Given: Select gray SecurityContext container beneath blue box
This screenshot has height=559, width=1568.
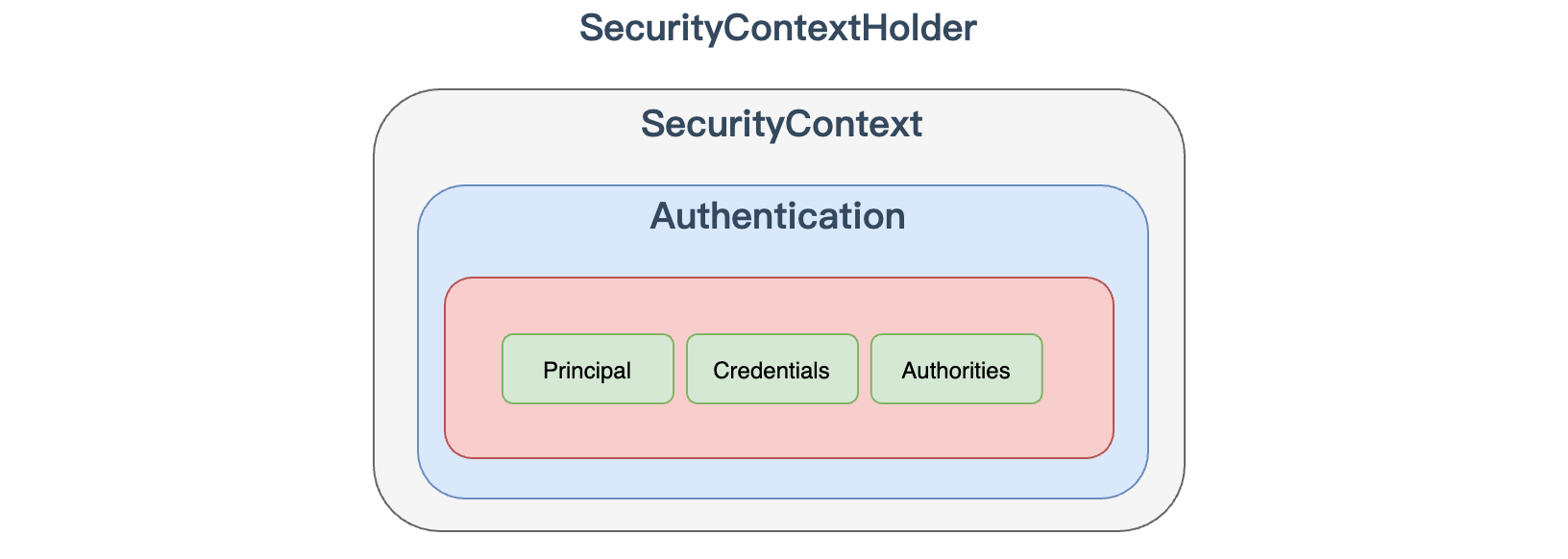Looking at the screenshot, I should [x=778, y=515].
